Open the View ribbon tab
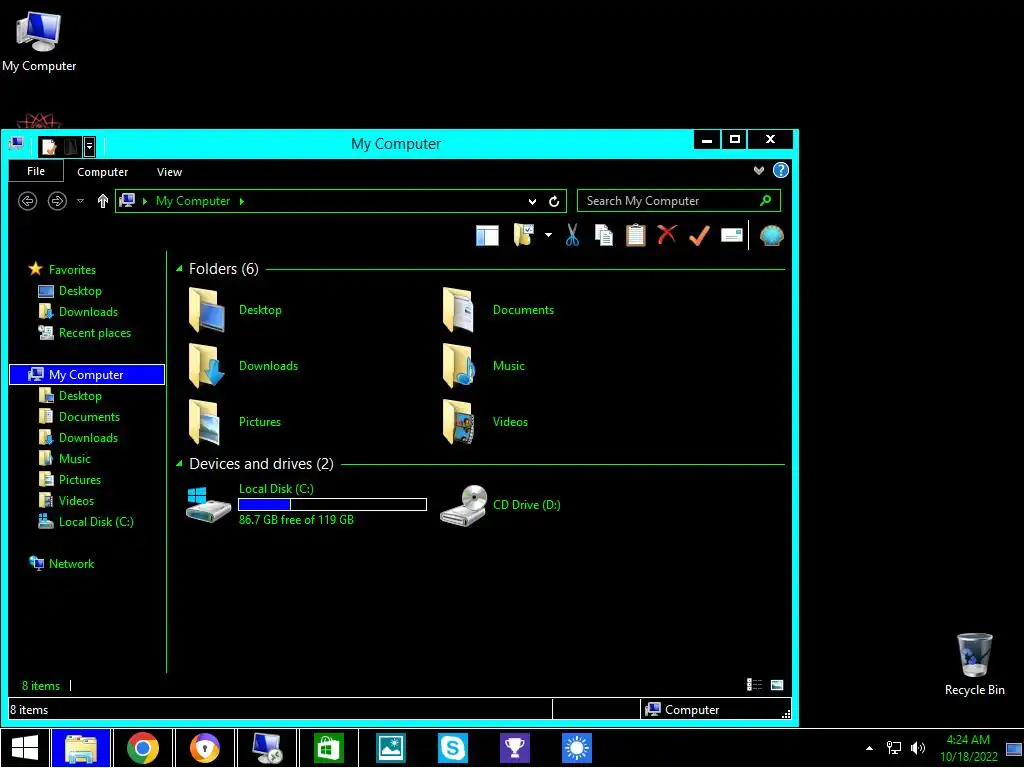 169,172
